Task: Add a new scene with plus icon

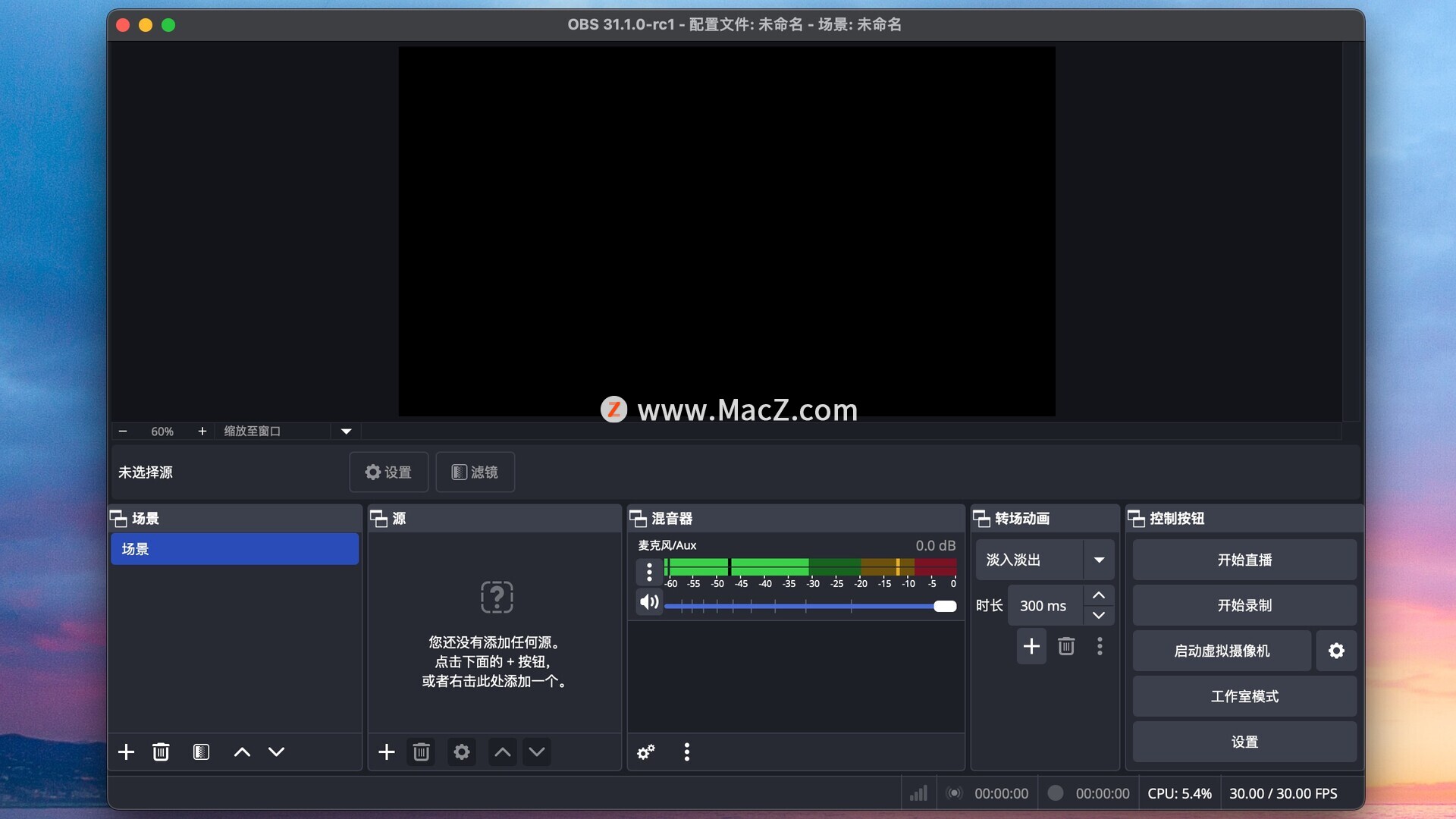Action: coord(127,752)
